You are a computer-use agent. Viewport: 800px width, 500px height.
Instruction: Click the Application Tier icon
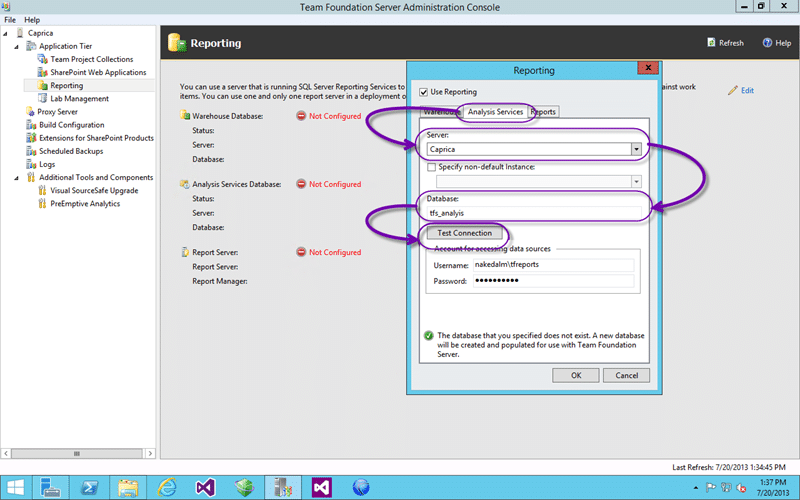31,46
